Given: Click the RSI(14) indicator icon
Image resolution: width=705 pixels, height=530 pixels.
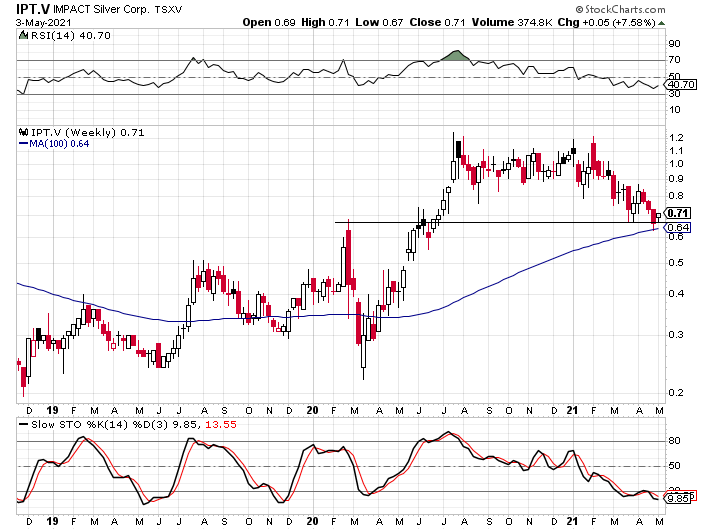Looking at the screenshot, I should tap(23, 35).
